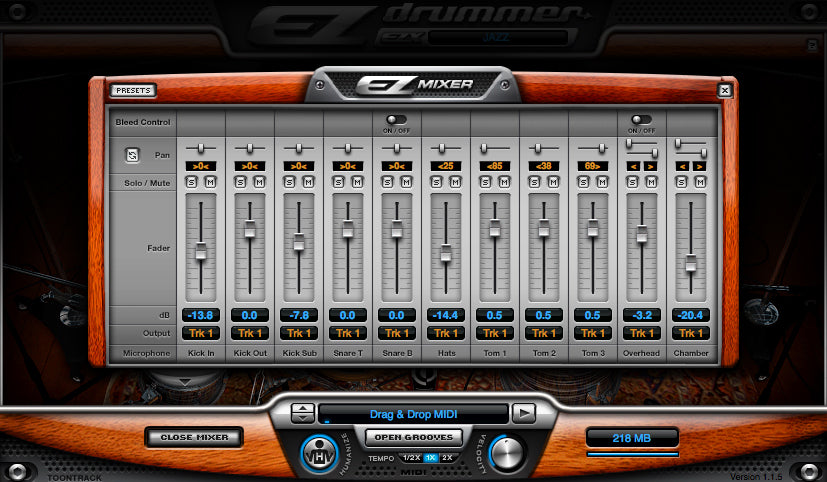Mute the Snare T channel
Screen dimensions: 827x482
(357, 182)
